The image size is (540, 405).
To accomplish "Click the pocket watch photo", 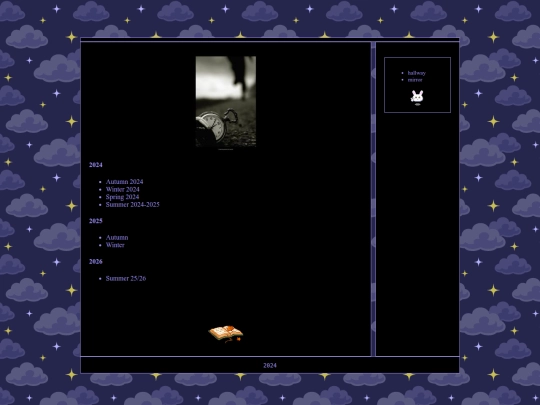I will (226, 102).
